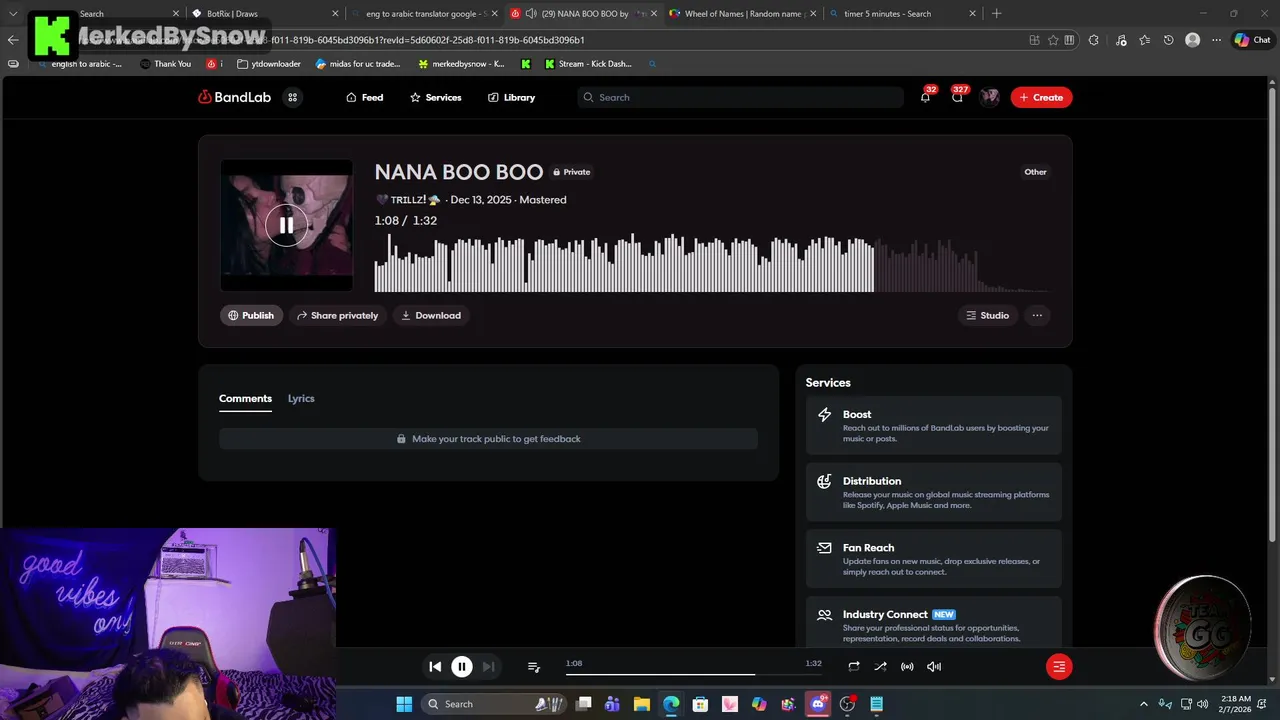
Task: Open the taskbar clock showing 2:18 AM
Action: (x=1235, y=704)
